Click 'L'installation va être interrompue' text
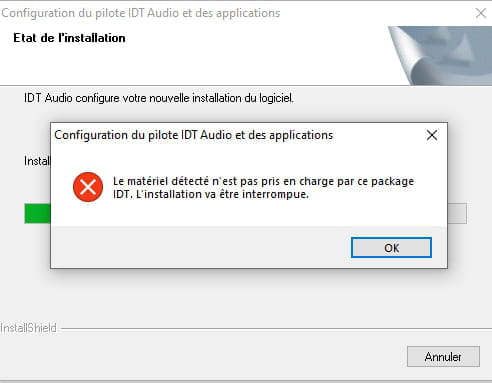The width and height of the screenshot is (492, 383). 222,194
